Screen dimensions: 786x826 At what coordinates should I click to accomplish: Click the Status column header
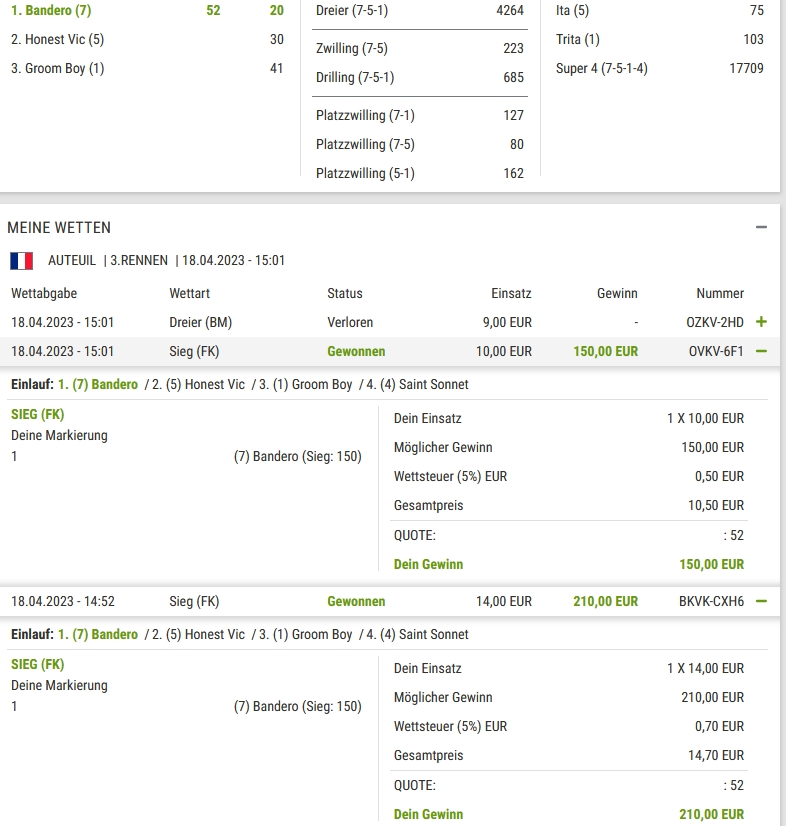(345, 293)
